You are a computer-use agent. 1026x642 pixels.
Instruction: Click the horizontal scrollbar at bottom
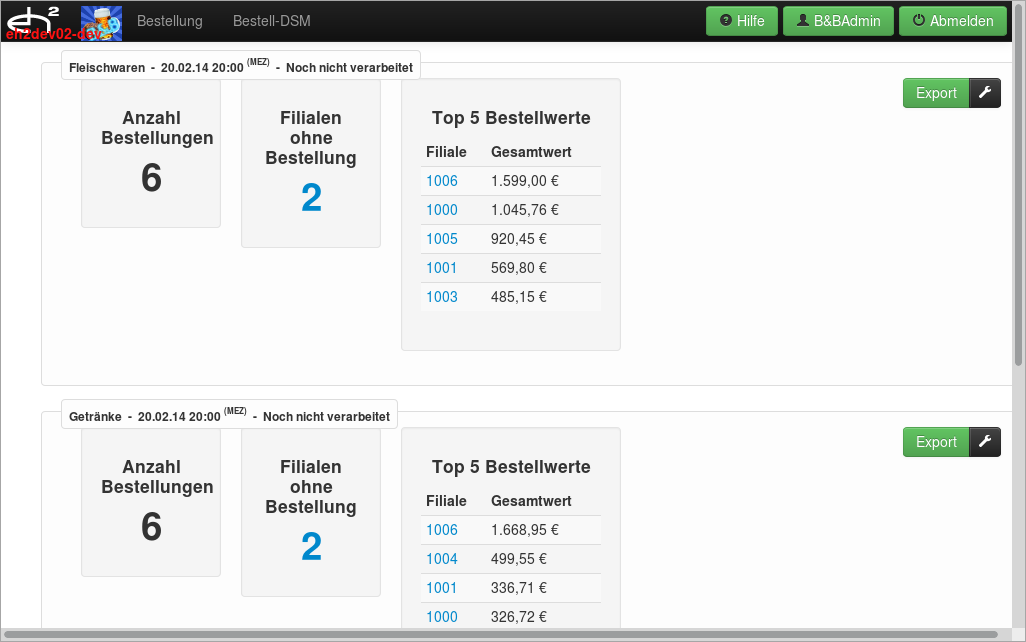click(x=500, y=634)
